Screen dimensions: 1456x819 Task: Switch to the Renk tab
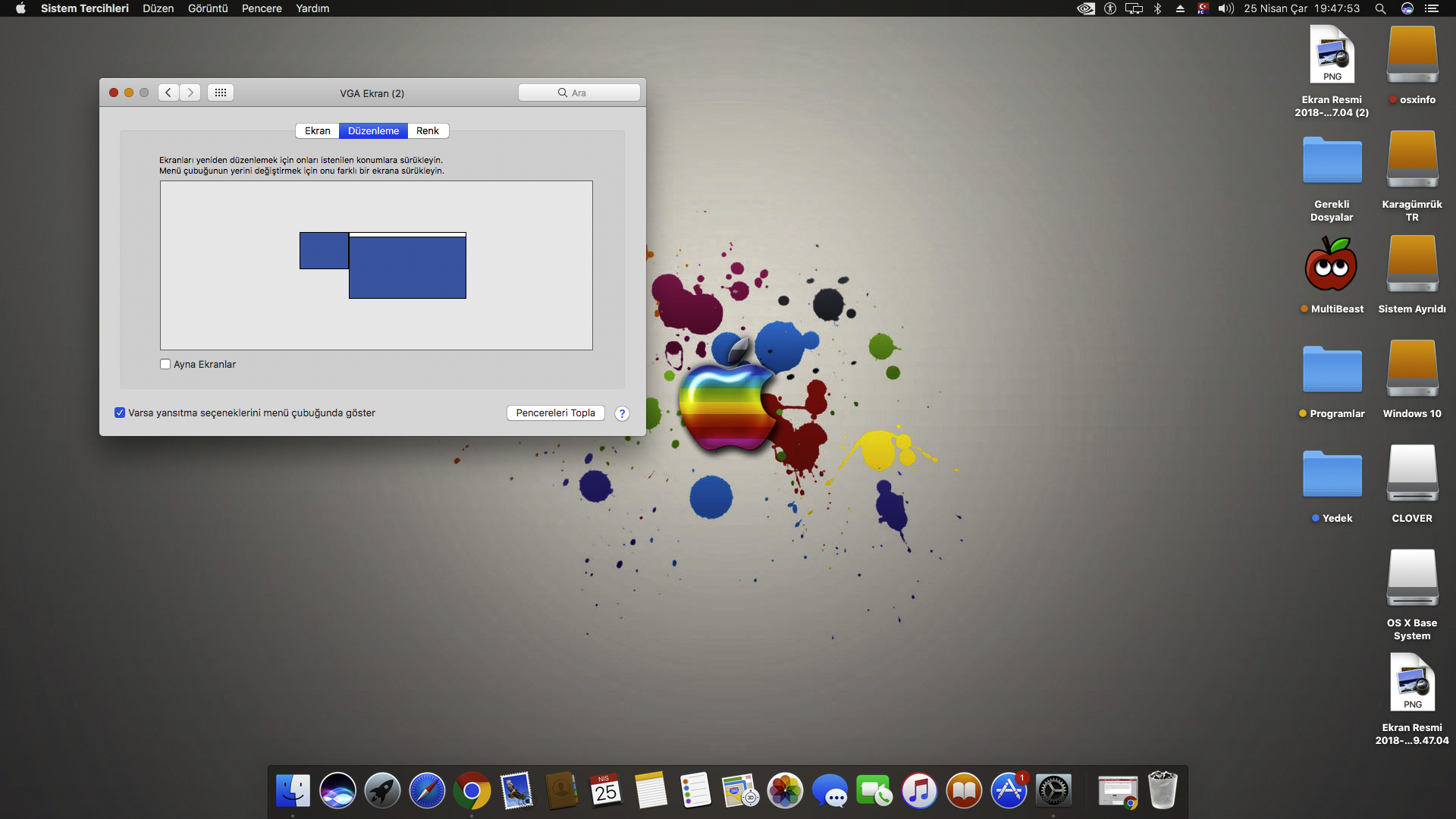(x=428, y=130)
